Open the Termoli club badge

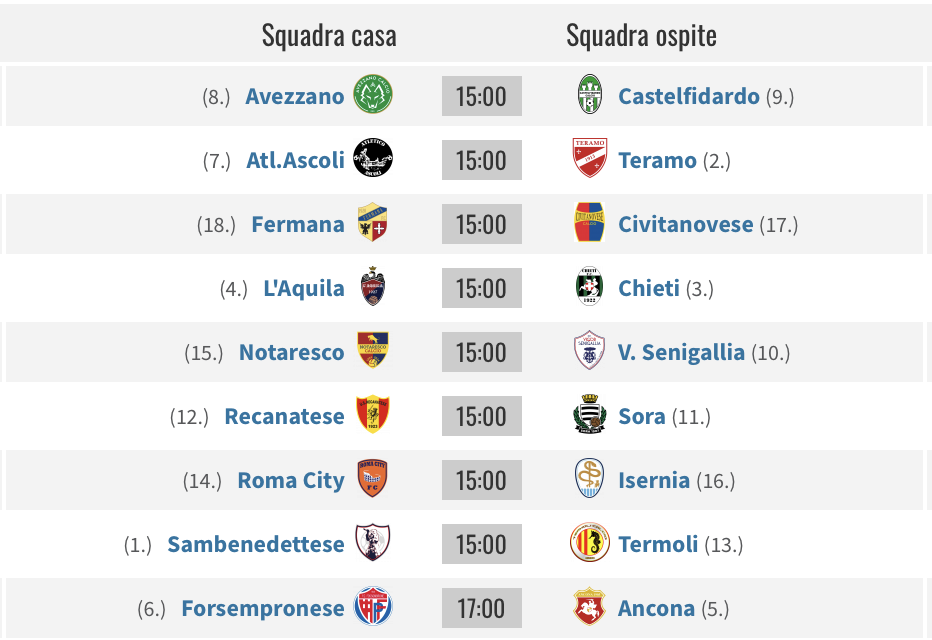[x=589, y=544]
